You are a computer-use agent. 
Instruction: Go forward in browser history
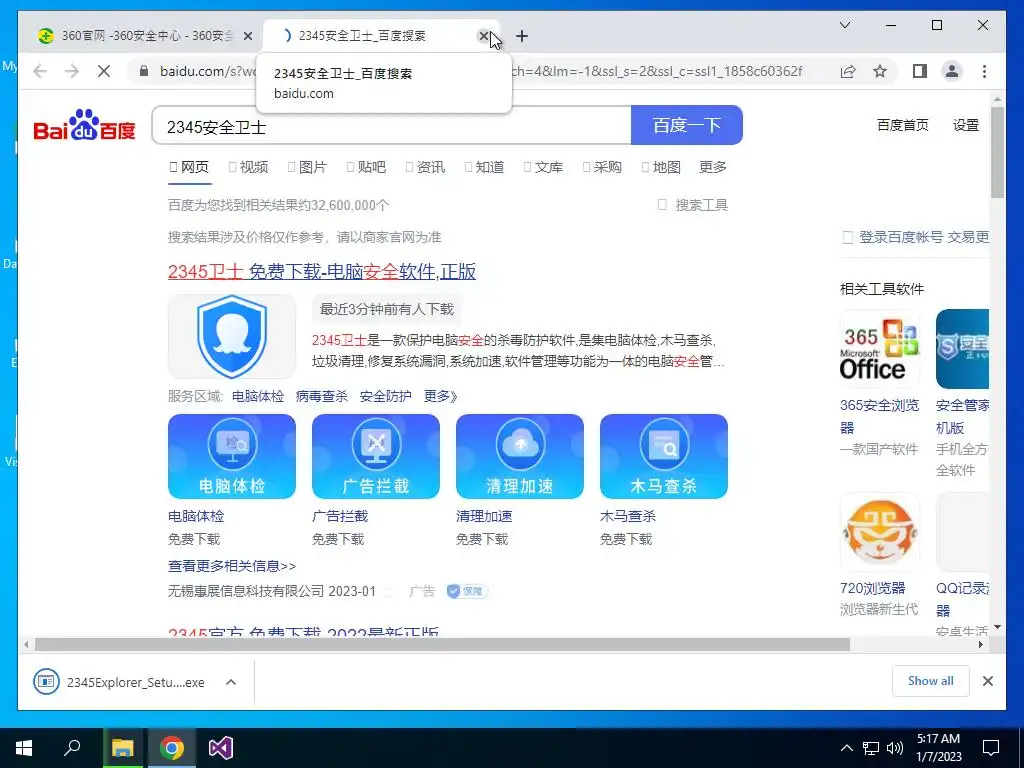[x=72, y=71]
